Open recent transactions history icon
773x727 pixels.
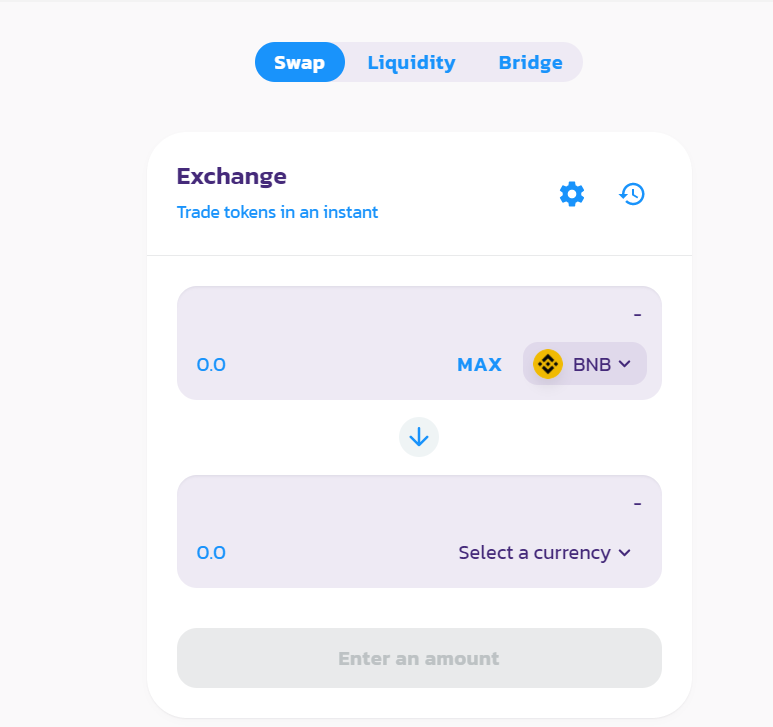(632, 194)
